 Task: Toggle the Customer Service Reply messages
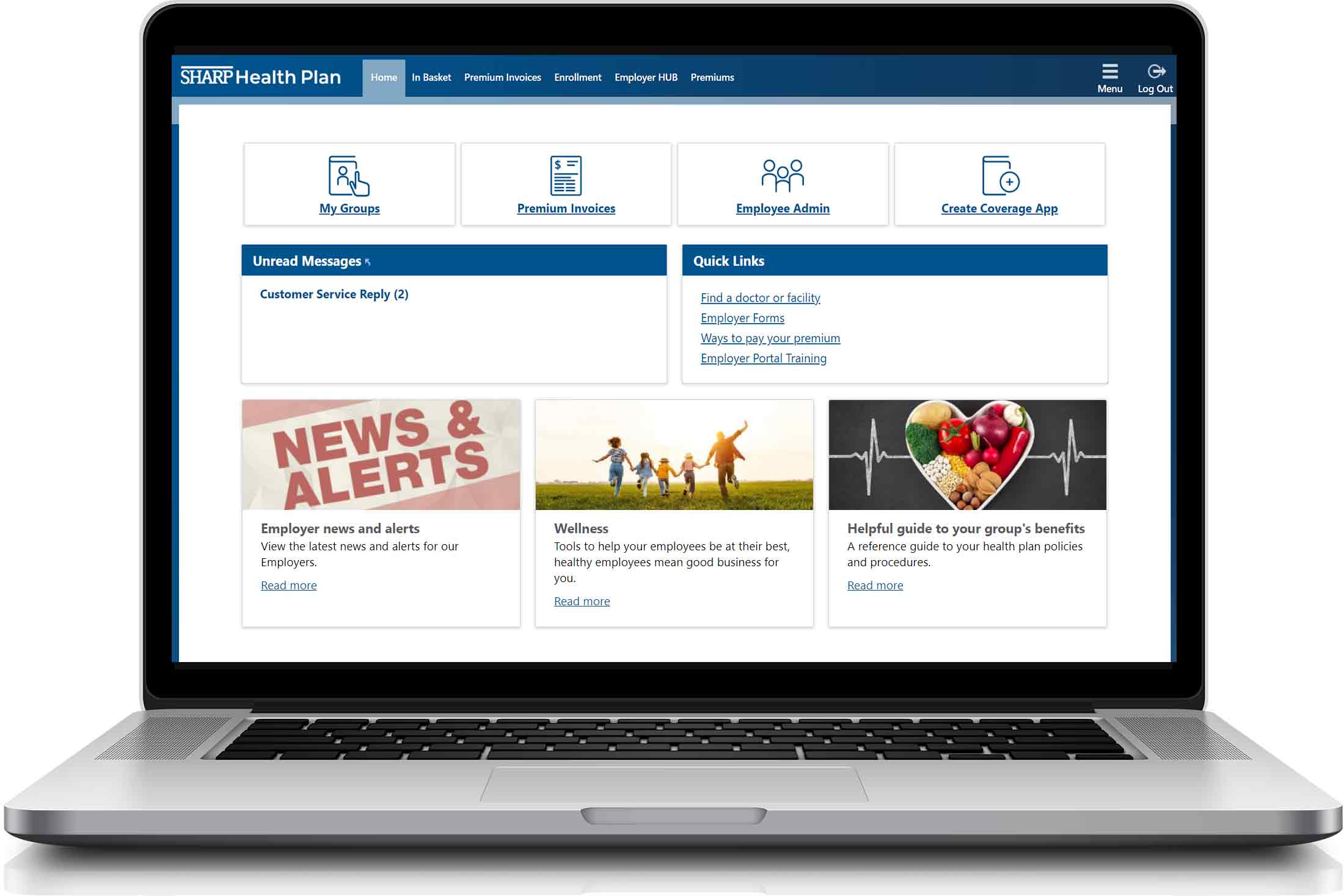333,293
